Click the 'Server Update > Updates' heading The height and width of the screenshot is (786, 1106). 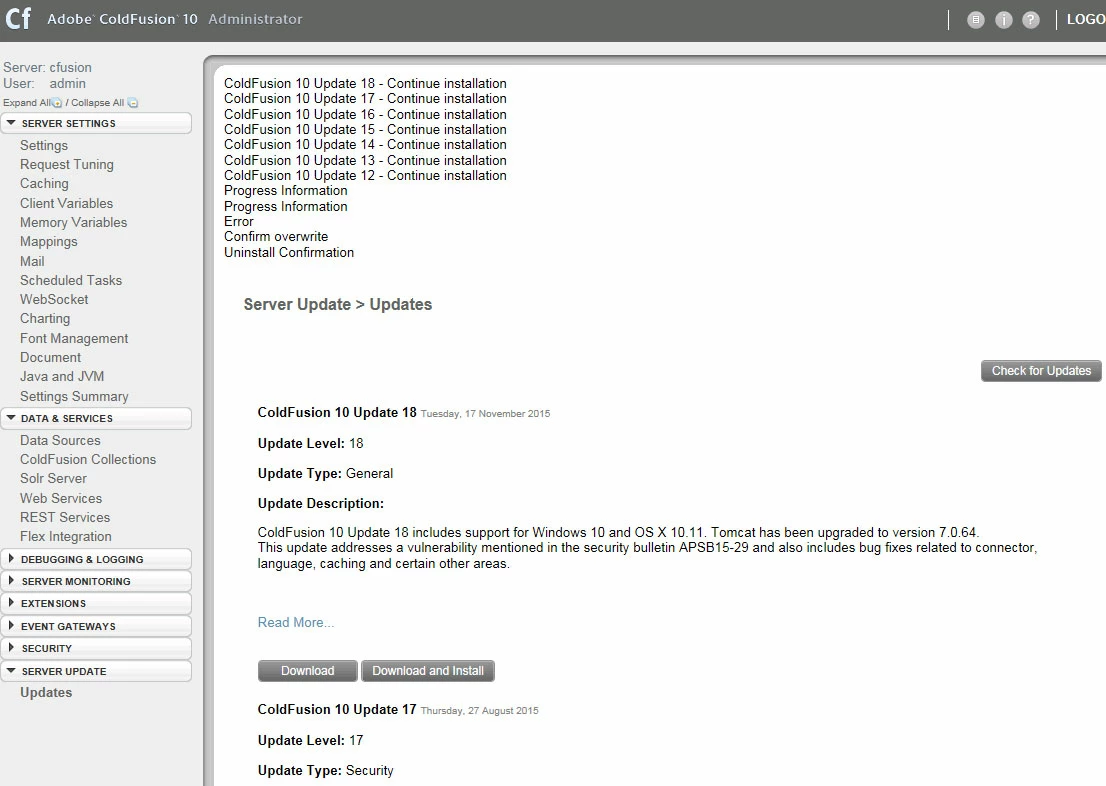tap(338, 304)
